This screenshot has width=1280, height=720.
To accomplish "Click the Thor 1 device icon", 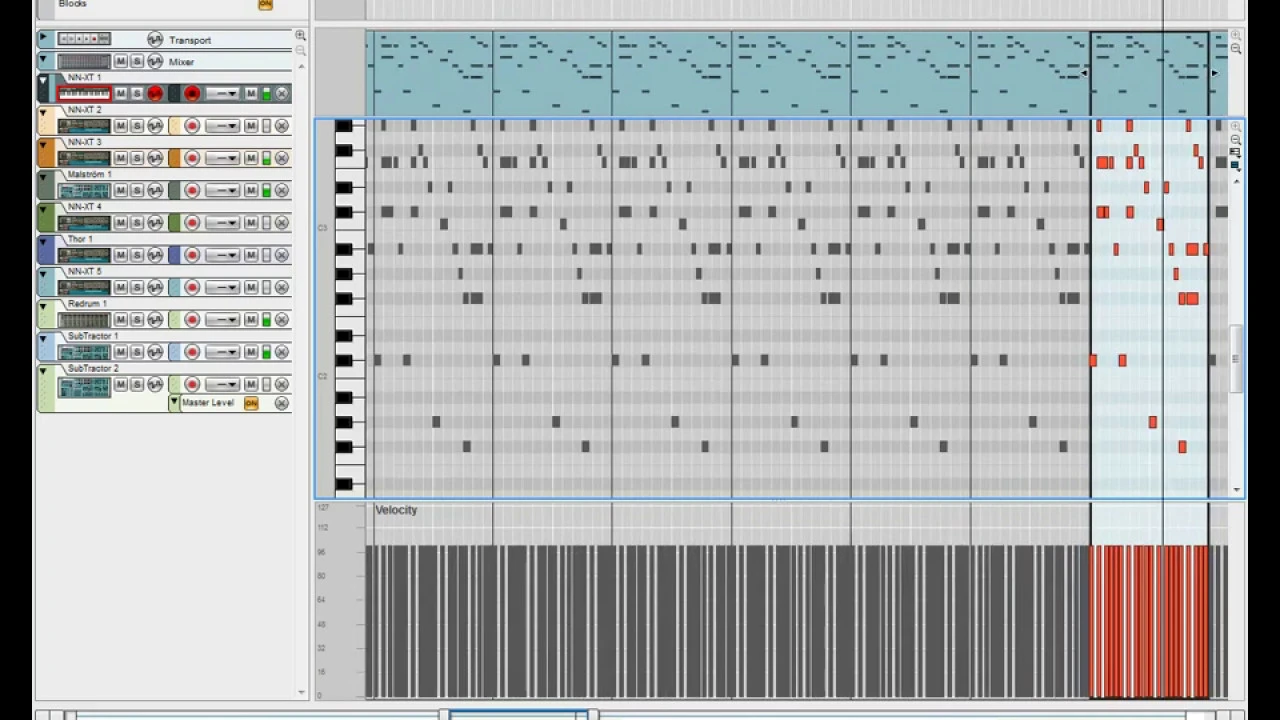I will coord(84,255).
